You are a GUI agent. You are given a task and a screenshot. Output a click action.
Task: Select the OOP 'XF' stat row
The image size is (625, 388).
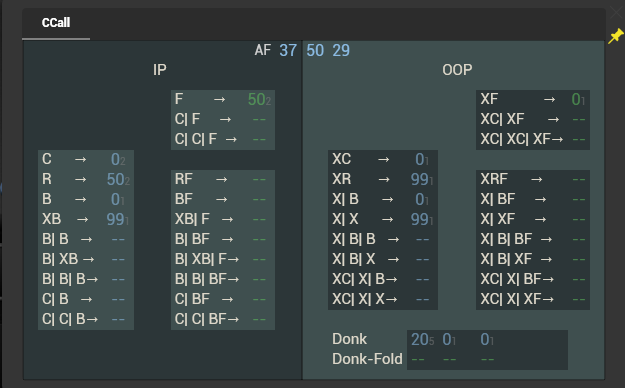pyautogui.click(x=533, y=99)
